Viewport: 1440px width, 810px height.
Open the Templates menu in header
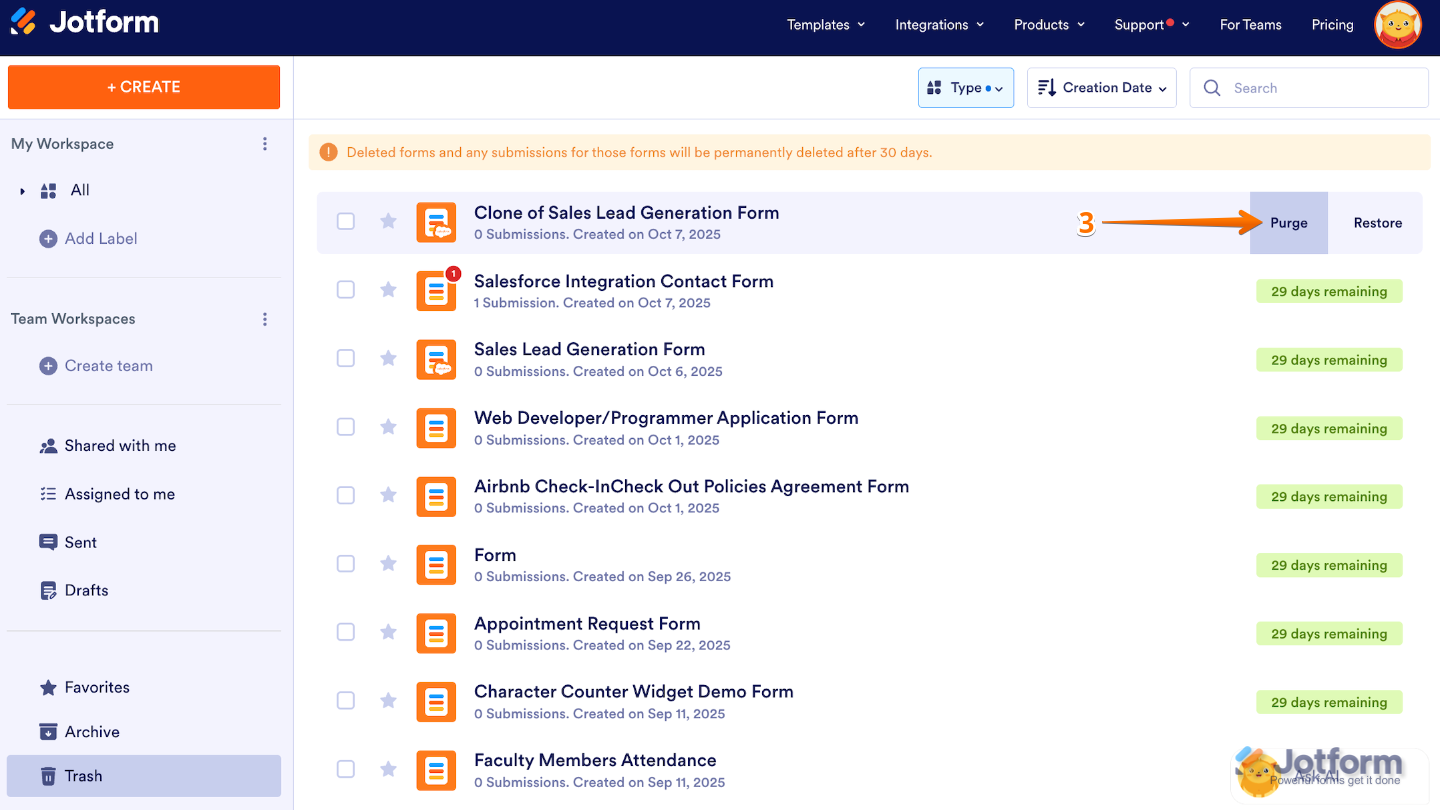(826, 25)
